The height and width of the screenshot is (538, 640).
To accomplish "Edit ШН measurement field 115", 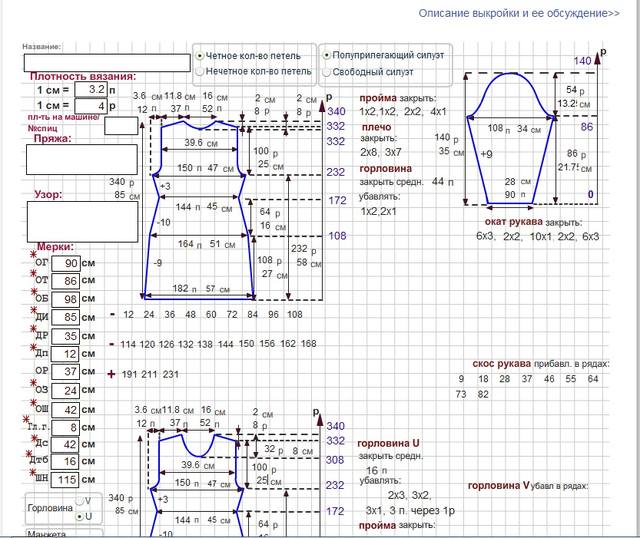I will 66,479.
